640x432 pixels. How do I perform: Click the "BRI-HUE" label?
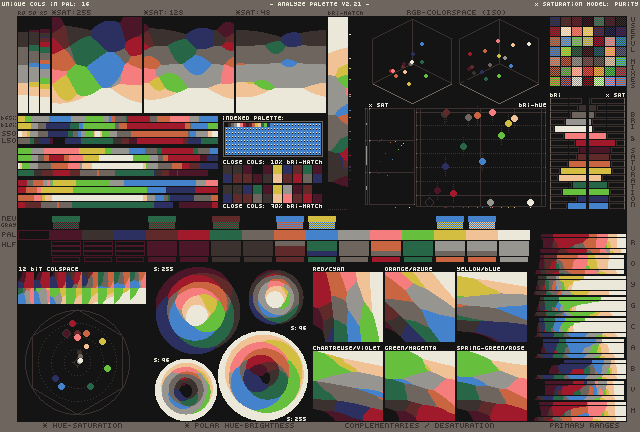coord(532,105)
